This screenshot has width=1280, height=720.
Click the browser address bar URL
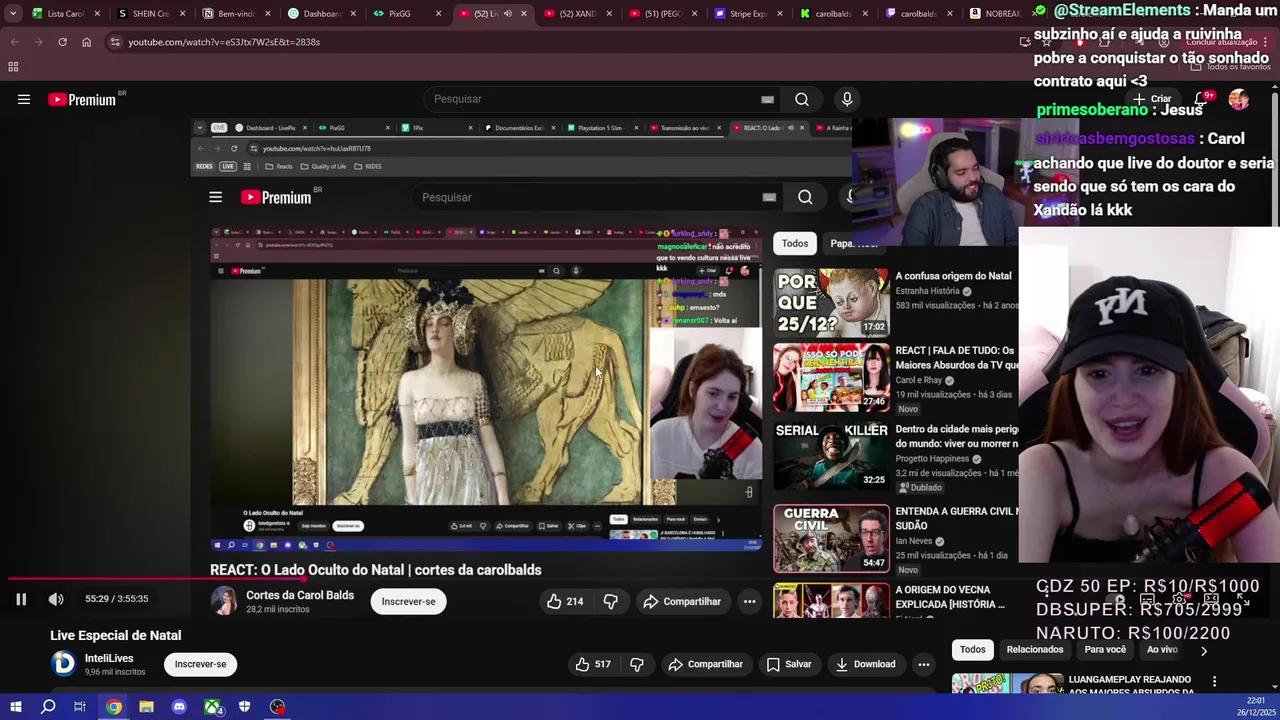pyautogui.click(x=224, y=42)
